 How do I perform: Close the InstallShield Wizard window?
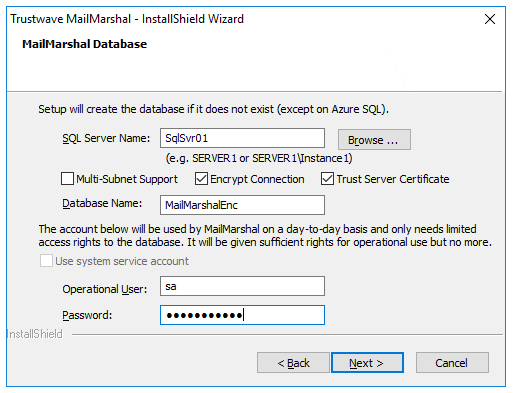click(490, 19)
